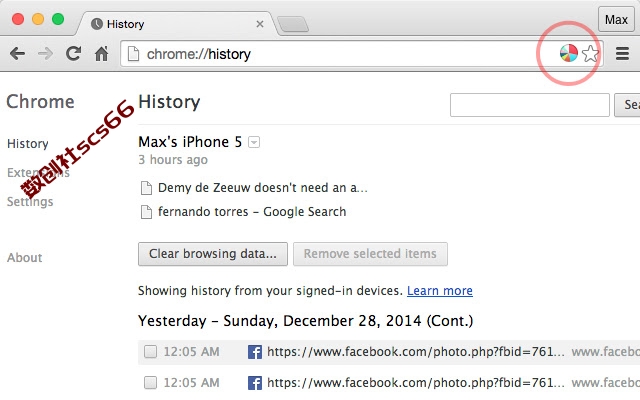Open About in the sidebar
The height and width of the screenshot is (400, 640).
[24, 258]
